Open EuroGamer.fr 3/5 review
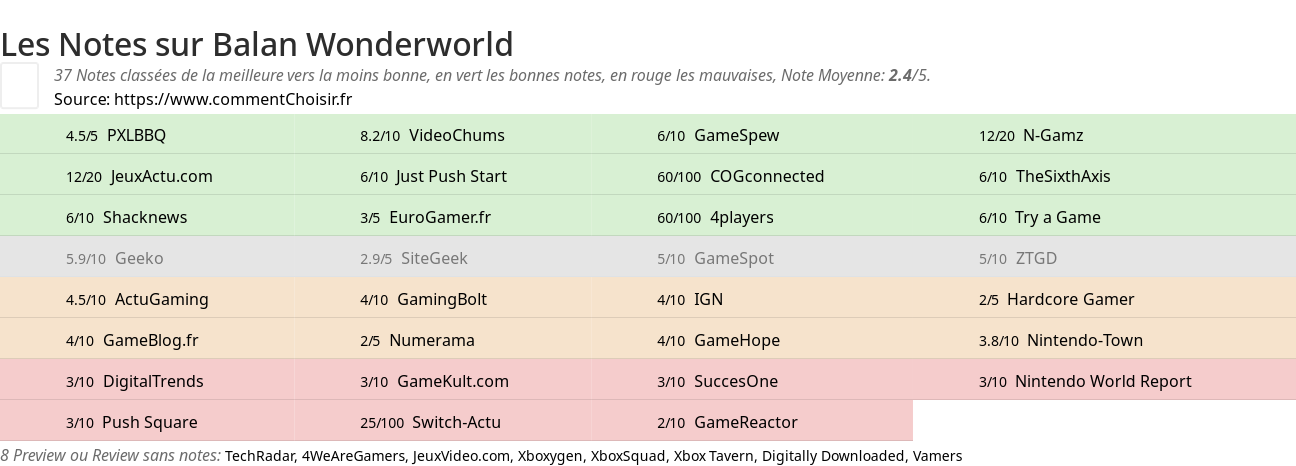This screenshot has width=1296, height=466. pos(443,217)
